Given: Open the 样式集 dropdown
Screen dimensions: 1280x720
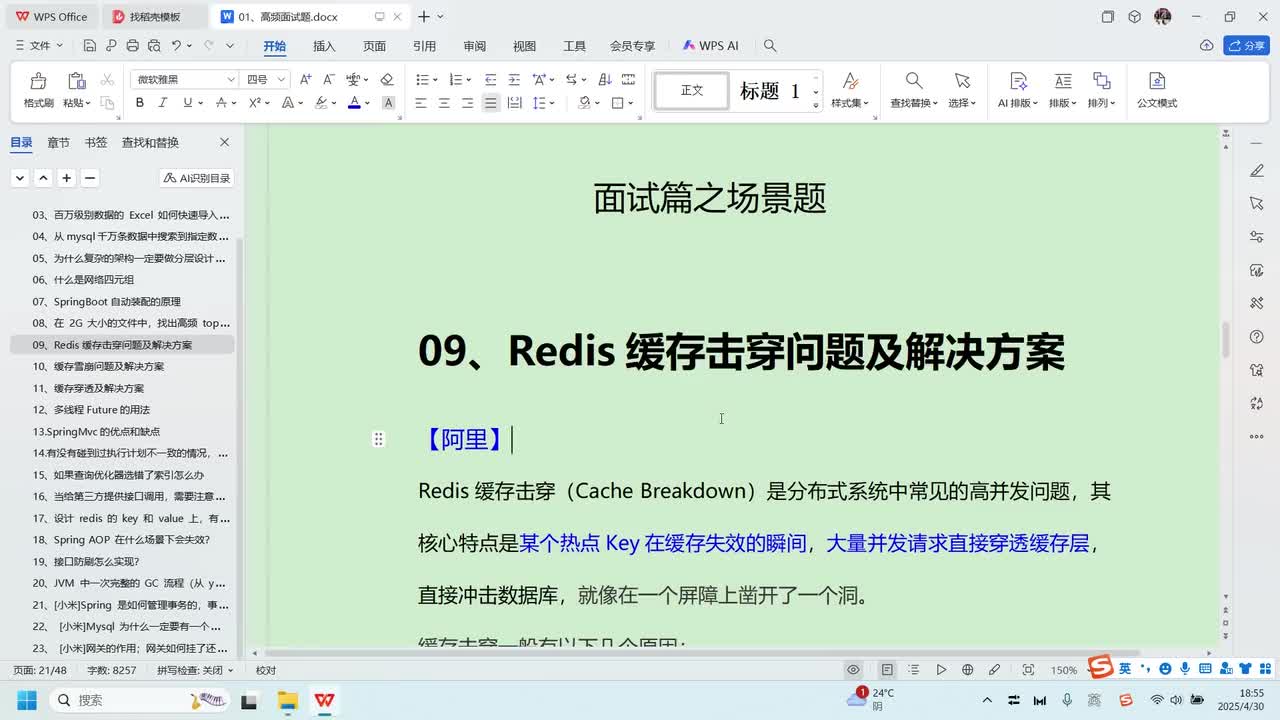Looking at the screenshot, I should tap(850, 103).
